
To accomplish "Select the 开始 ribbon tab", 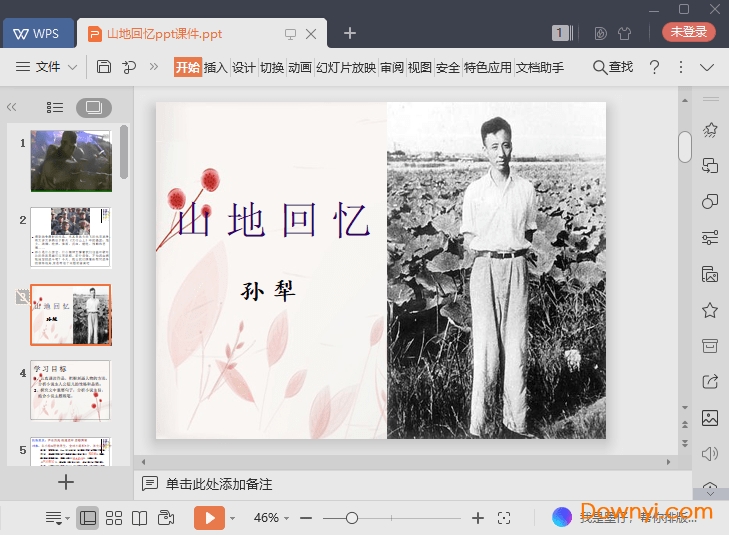I will [x=187, y=67].
